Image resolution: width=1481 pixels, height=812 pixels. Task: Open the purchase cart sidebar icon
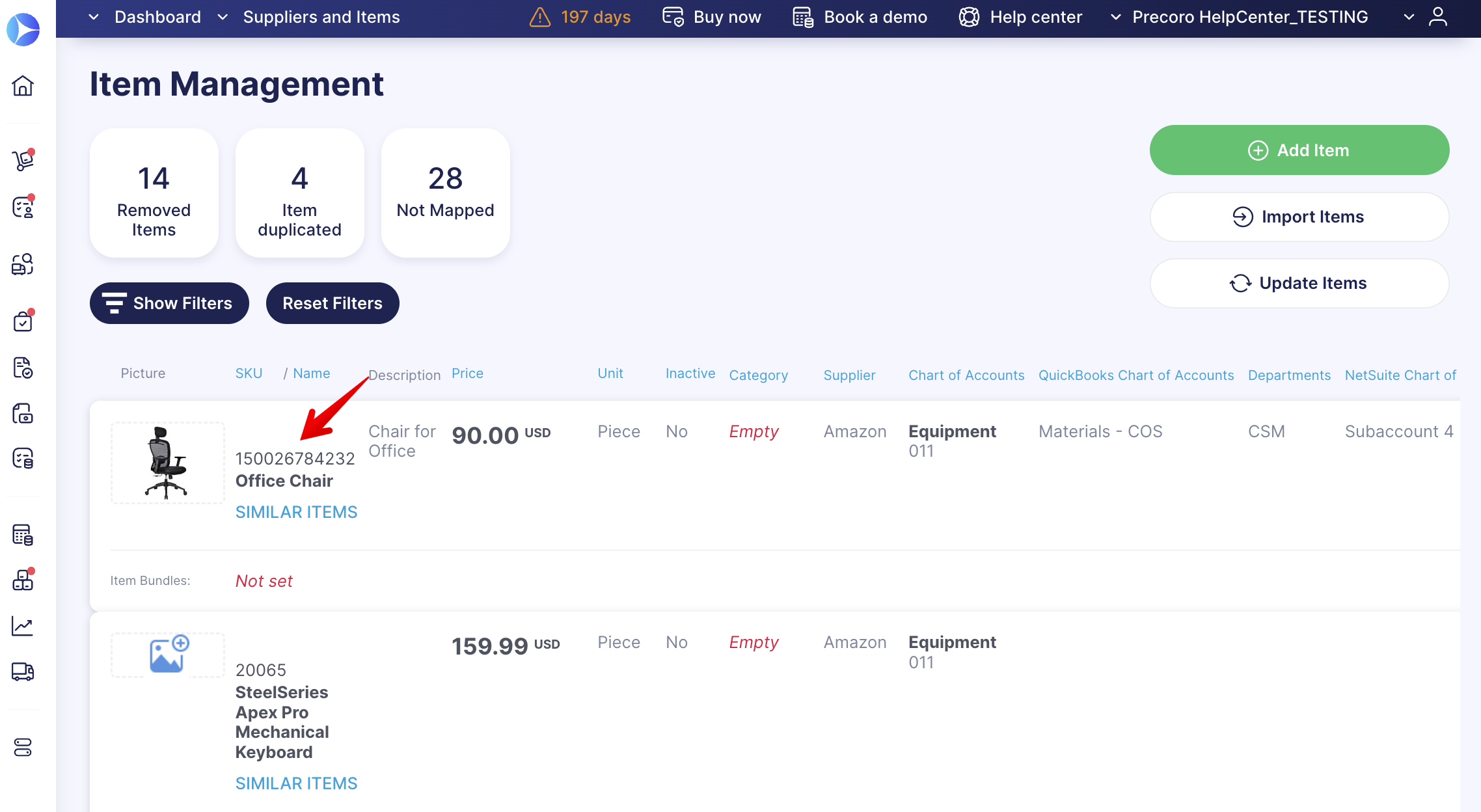pos(23,159)
